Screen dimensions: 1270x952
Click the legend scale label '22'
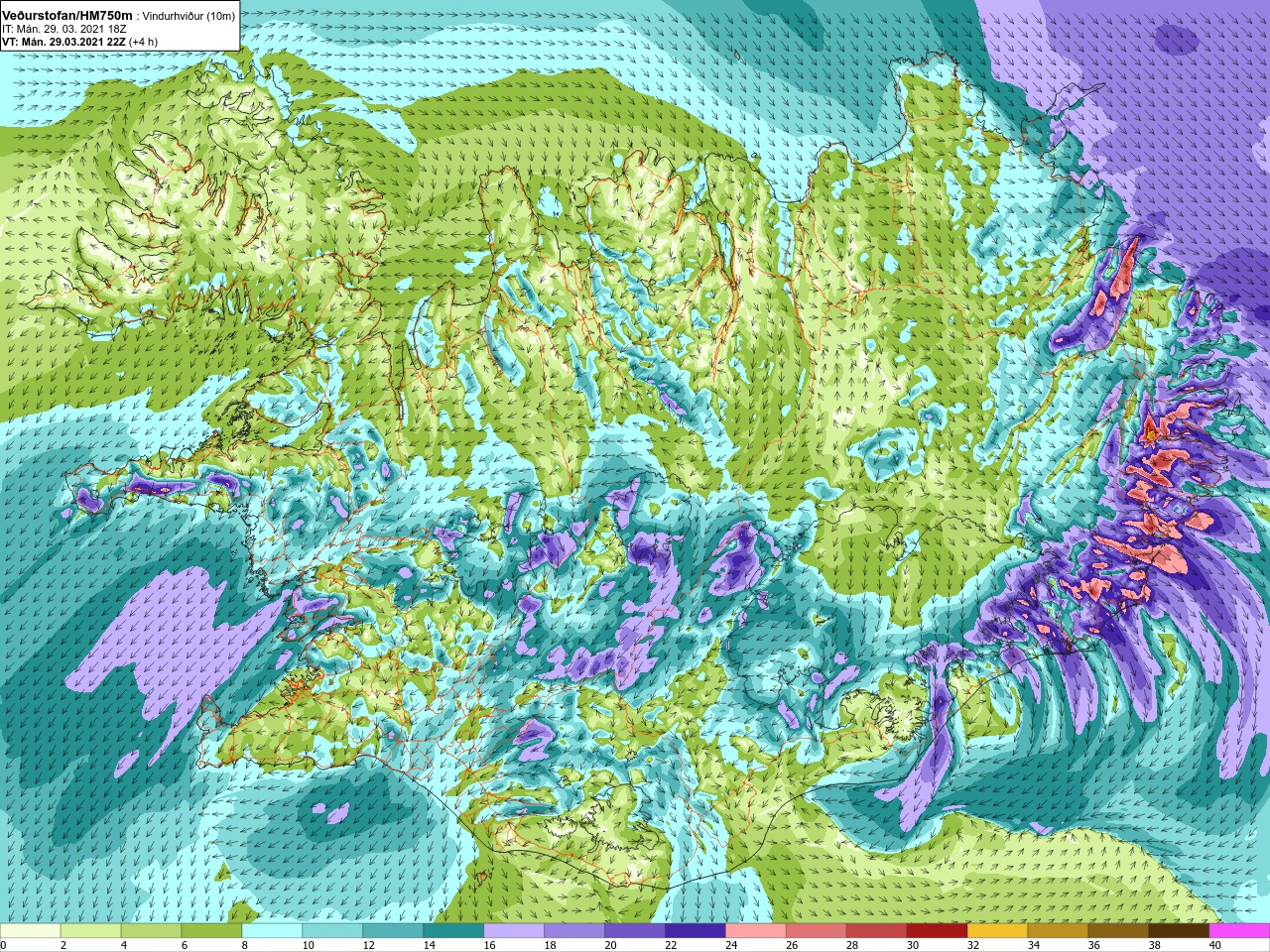point(672,945)
